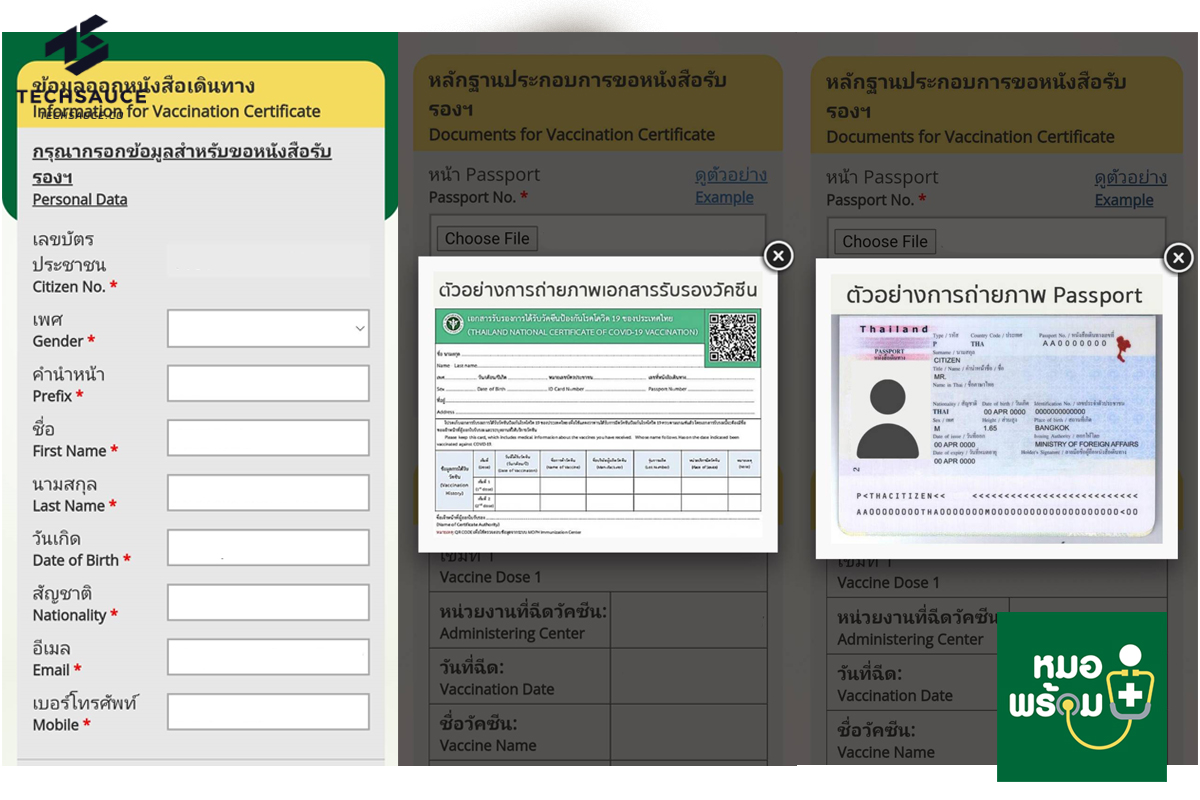The width and height of the screenshot is (1200, 800).
Task: Click 'Vaccination Date' in right panel
Action: pyautogui.click(x=895, y=695)
